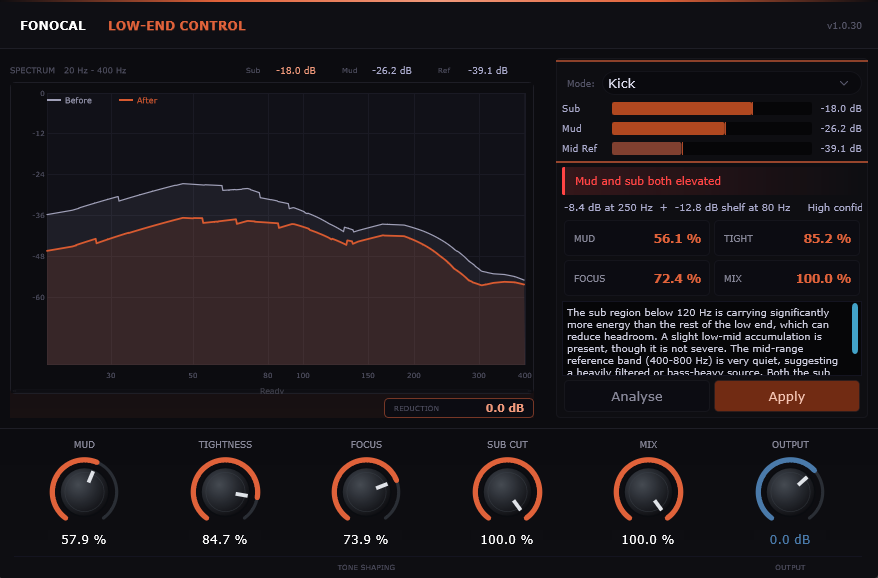Click the -26.2 dB value beside Mud meter
Image resolution: width=878 pixels, height=578 pixels.
(840, 129)
